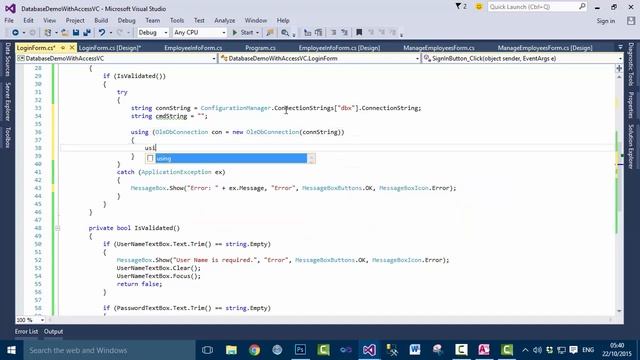This screenshot has width=640, height=360.
Task: Click the editor split window handle
Action: click(x=619, y=68)
